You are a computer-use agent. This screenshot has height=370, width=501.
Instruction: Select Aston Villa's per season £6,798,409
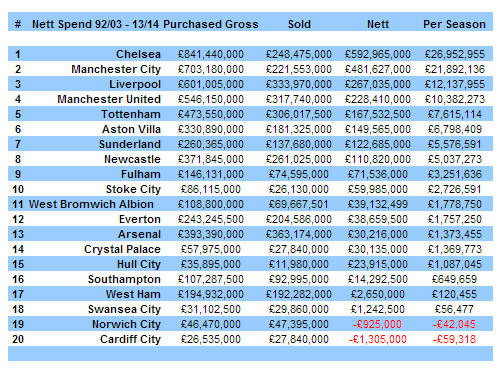pyautogui.click(x=455, y=129)
